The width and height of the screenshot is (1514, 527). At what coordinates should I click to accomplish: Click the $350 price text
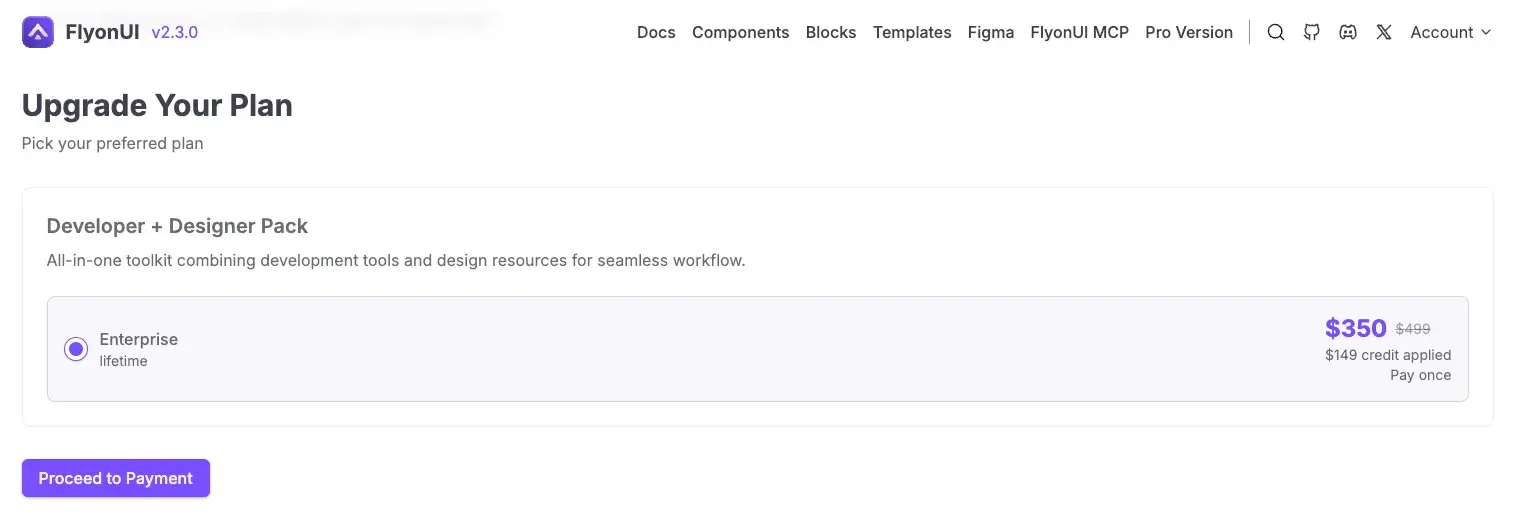click(1355, 328)
